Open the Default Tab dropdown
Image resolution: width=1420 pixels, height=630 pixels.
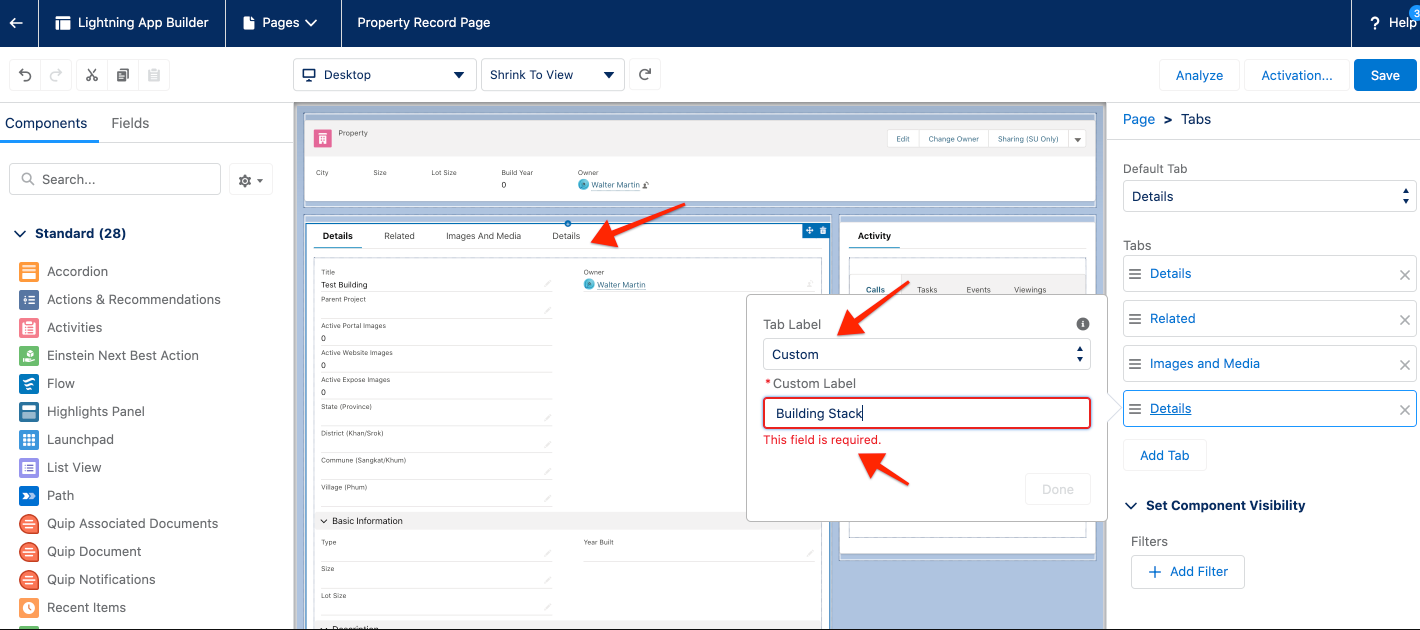click(x=1269, y=196)
